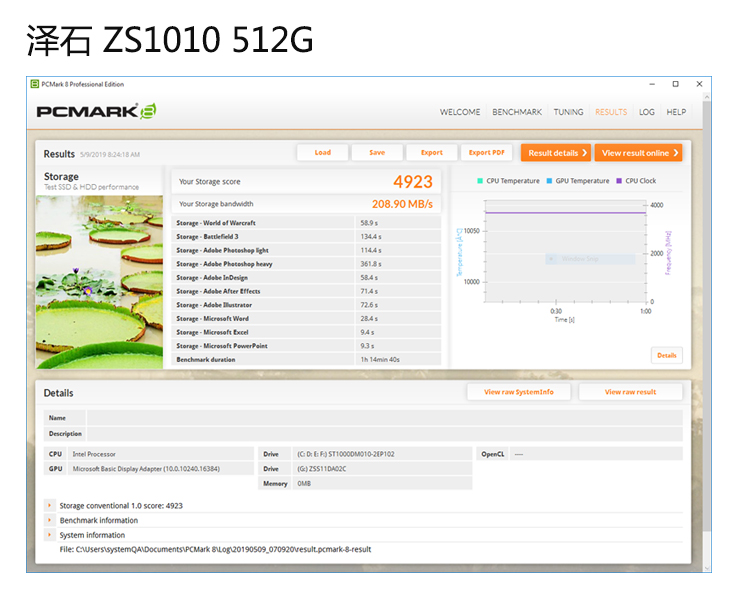This screenshot has height=593, width=745.
Task: Click the (G:) ZSS11DA02C drive entry
Action: (382, 469)
